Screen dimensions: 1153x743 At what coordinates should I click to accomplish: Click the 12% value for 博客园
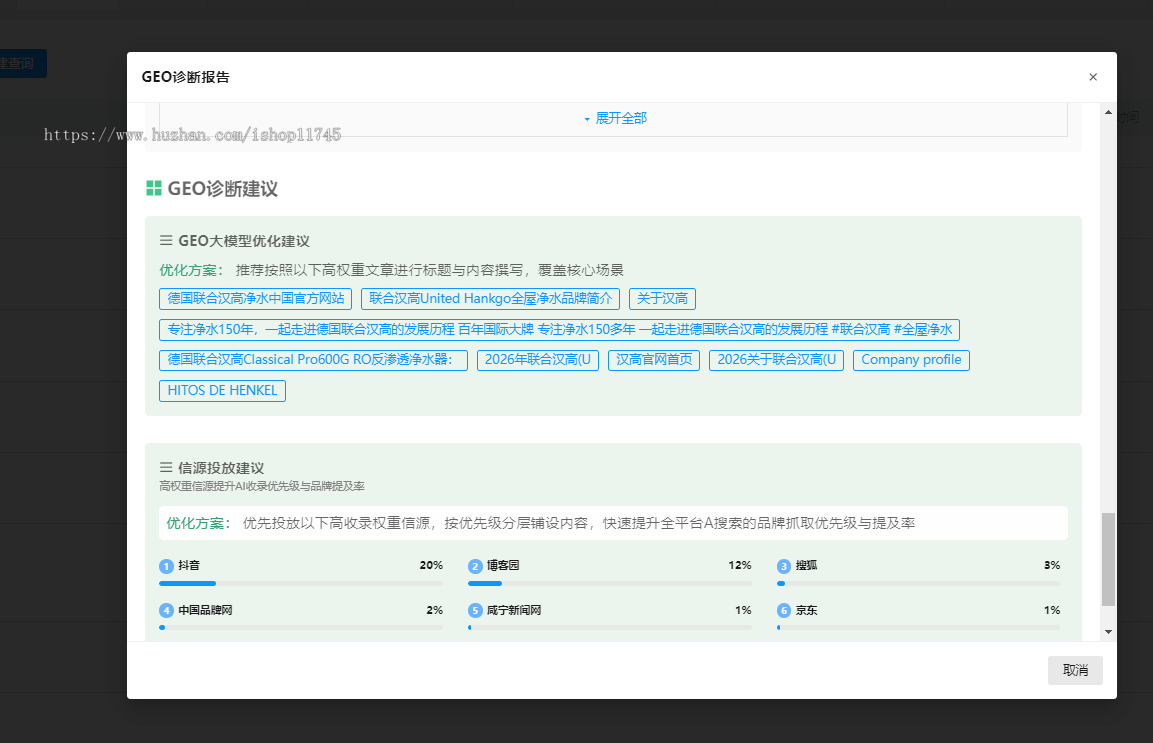click(740, 565)
